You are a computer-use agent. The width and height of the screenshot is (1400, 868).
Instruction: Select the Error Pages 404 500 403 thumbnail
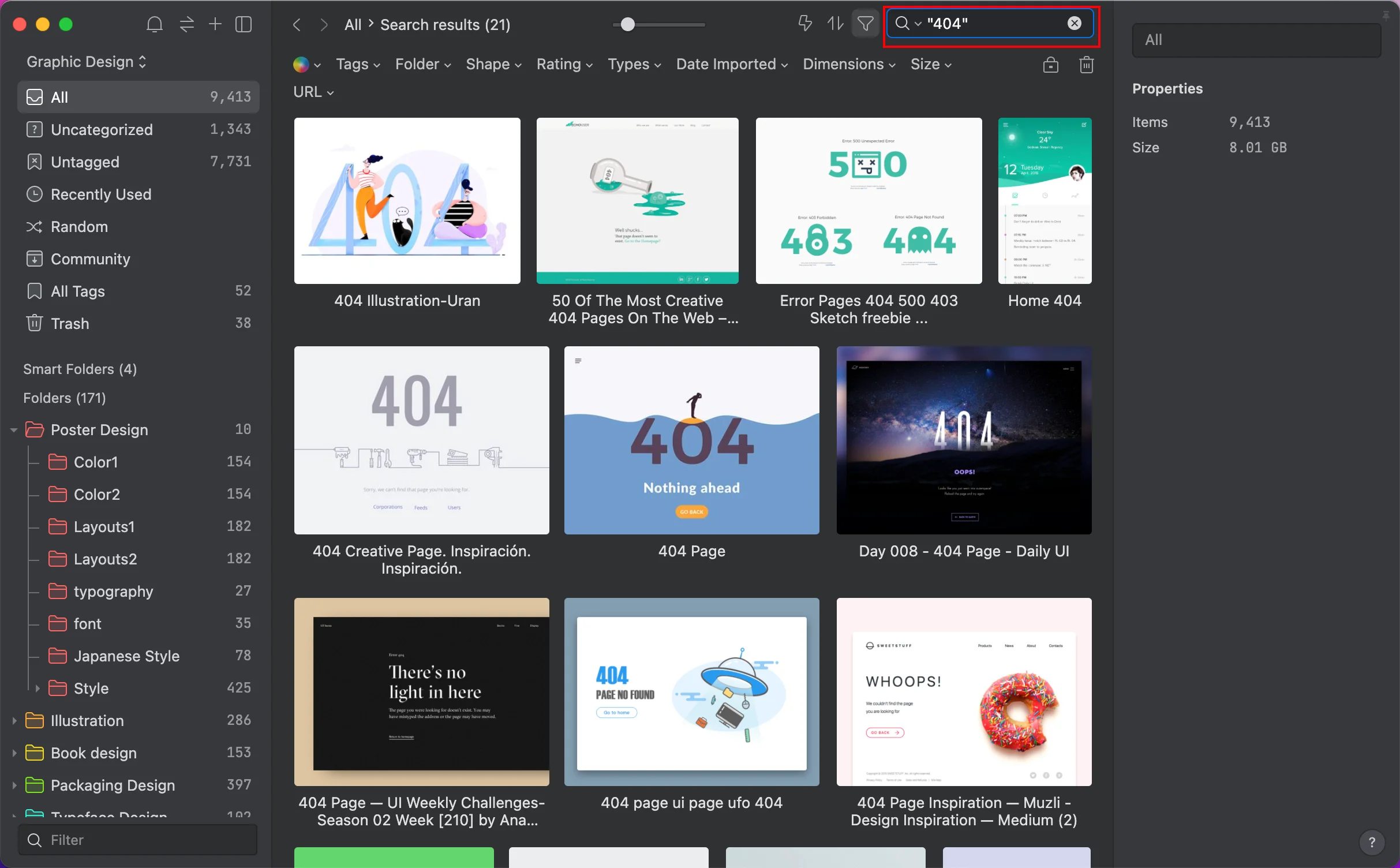tap(869, 201)
